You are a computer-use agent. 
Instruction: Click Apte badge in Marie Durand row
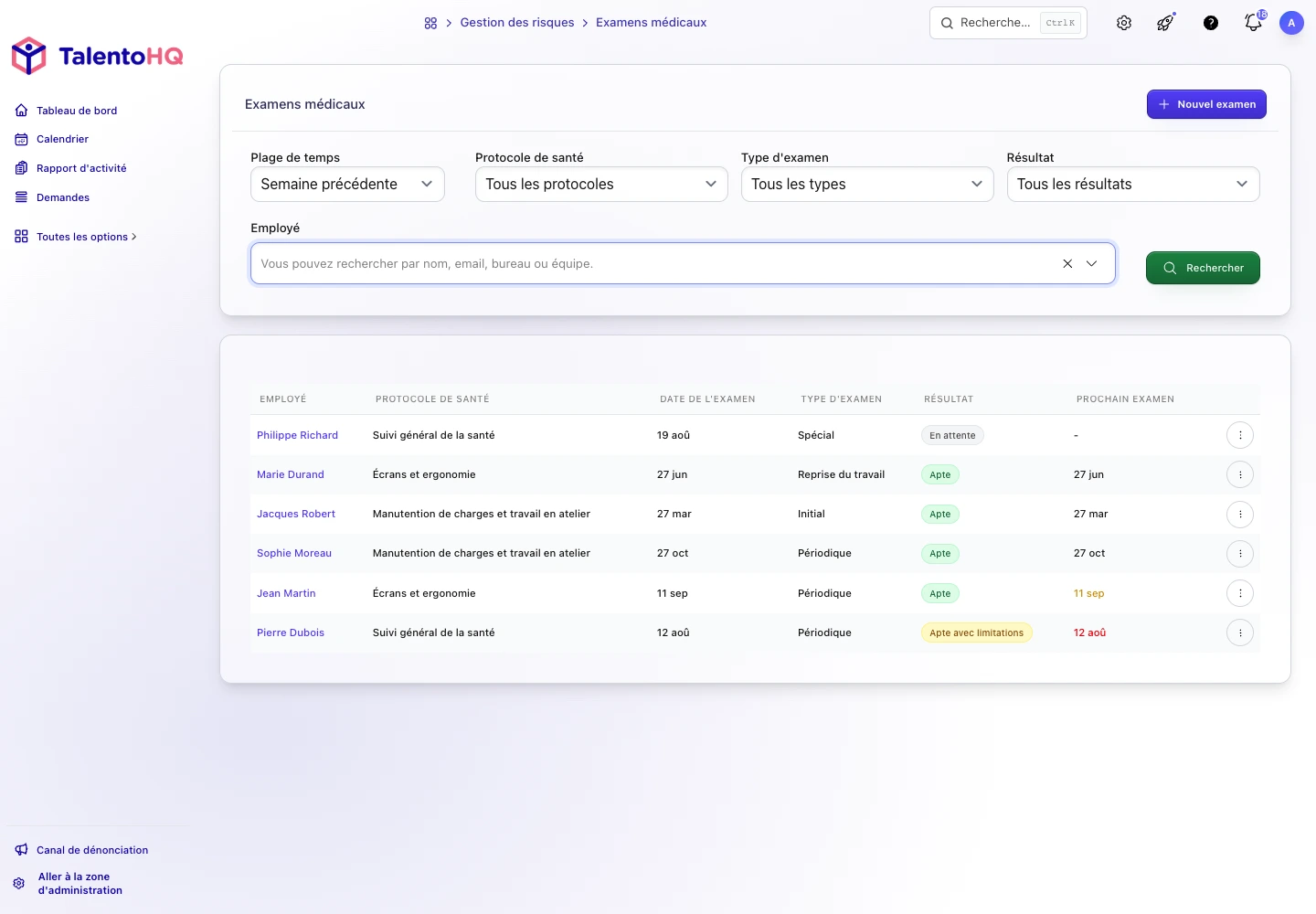(x=939, y=474)
